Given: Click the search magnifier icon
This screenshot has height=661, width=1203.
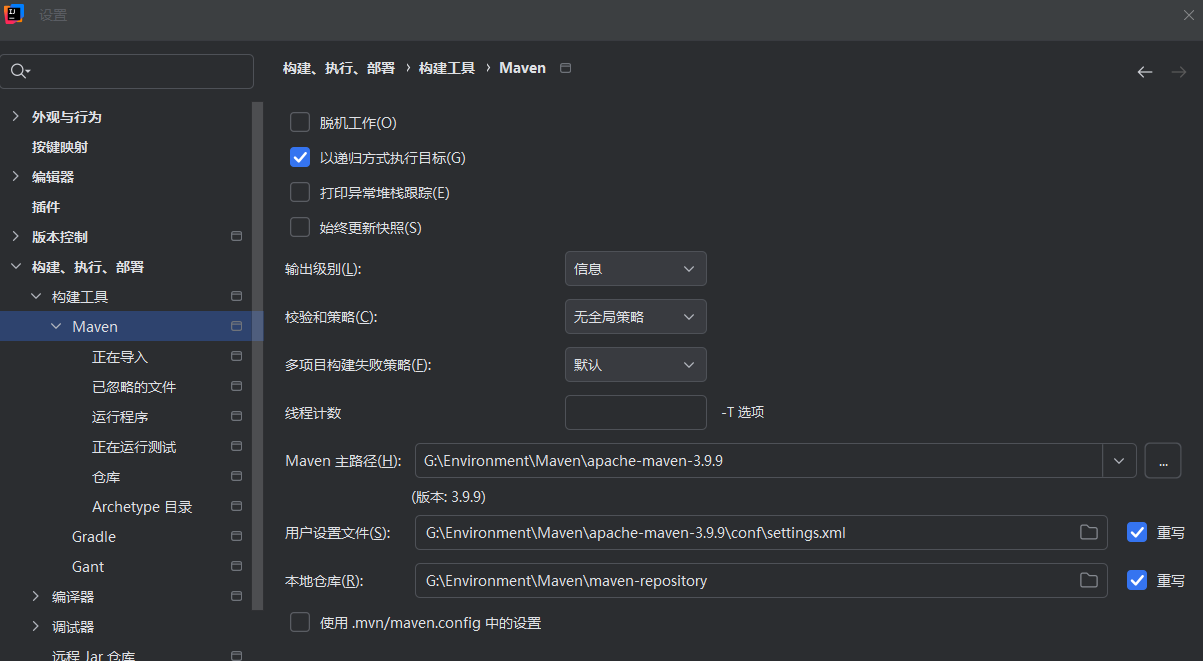Looking at the screenshot, I should pos(19,71).
